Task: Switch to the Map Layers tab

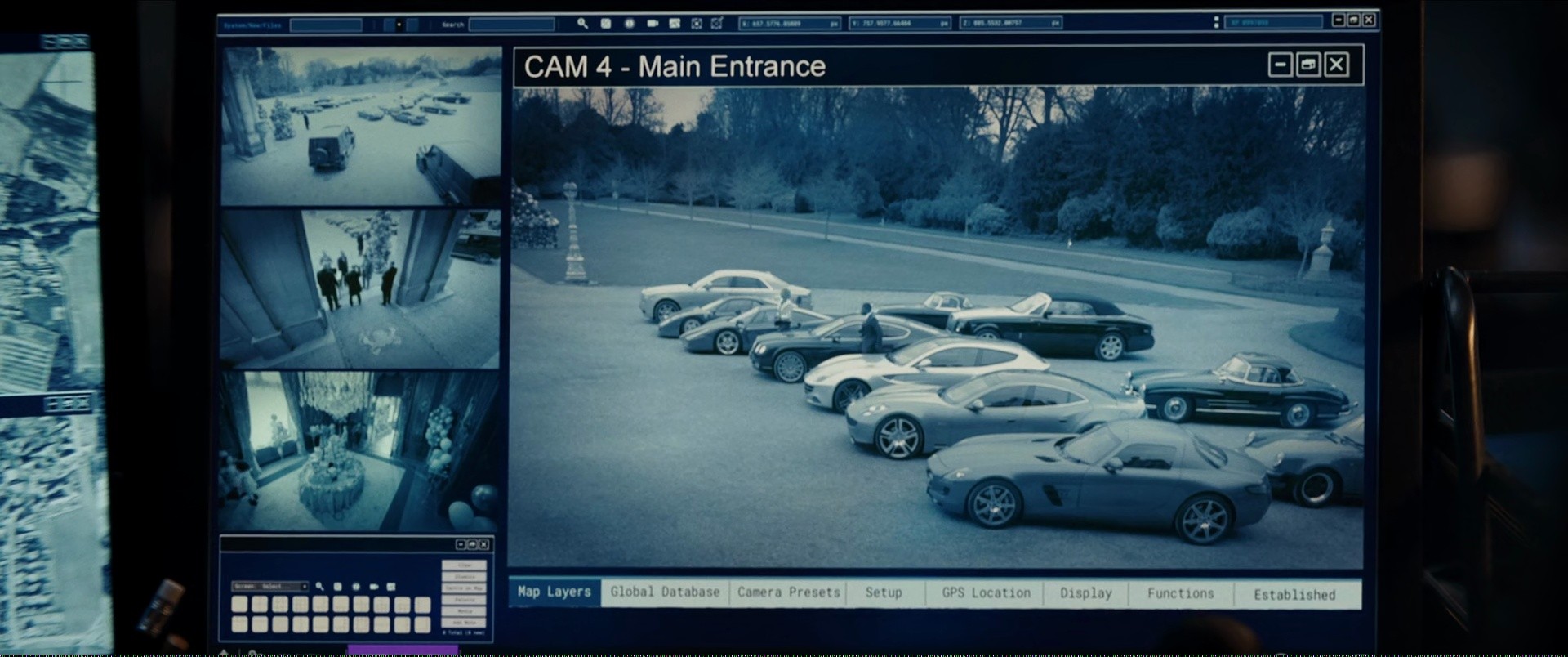Action: (x=555, y=592)
